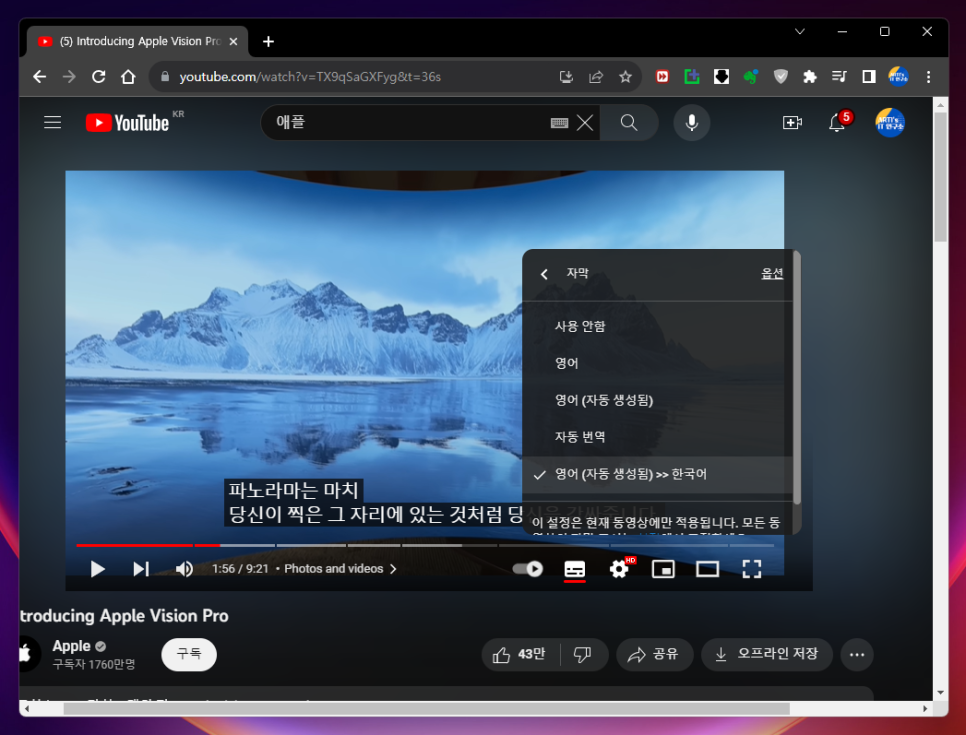Go forward with the browser forward arrow
966x735 pixels.
(69, 76)
